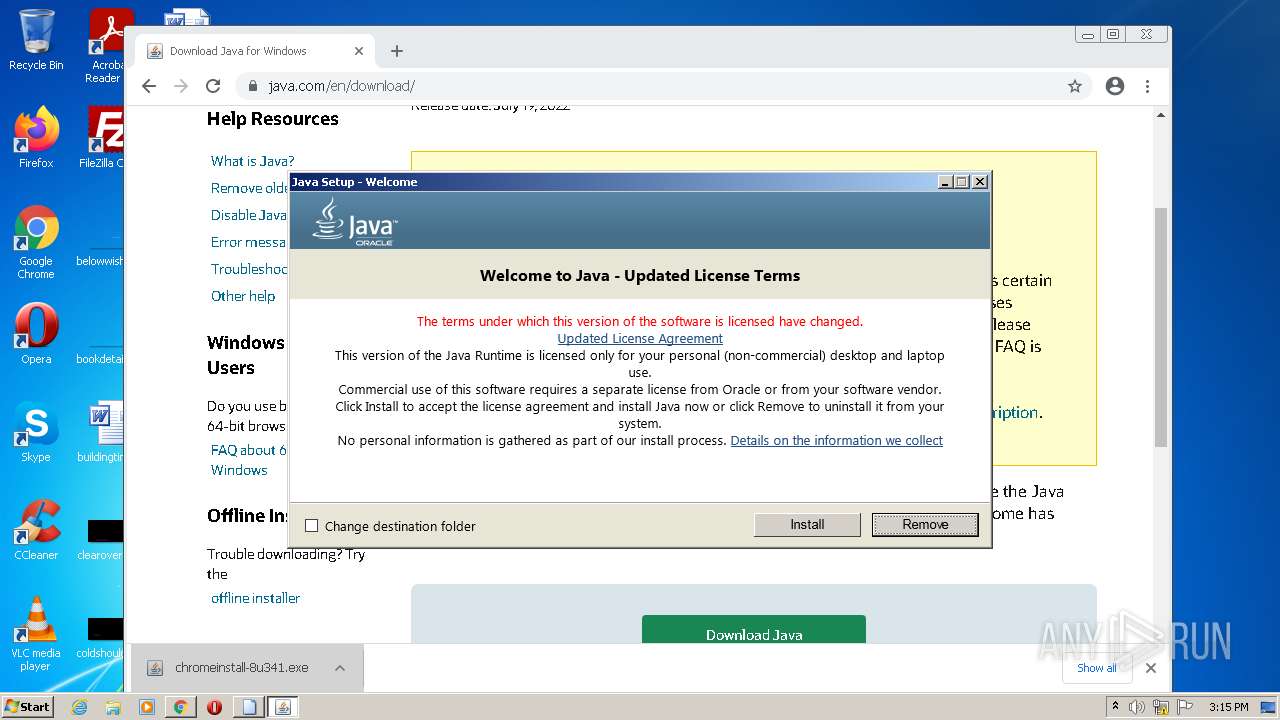This screenshot has width=1280, height=720.
Task: Open the Troubleshoot help link
Action: 249,269
